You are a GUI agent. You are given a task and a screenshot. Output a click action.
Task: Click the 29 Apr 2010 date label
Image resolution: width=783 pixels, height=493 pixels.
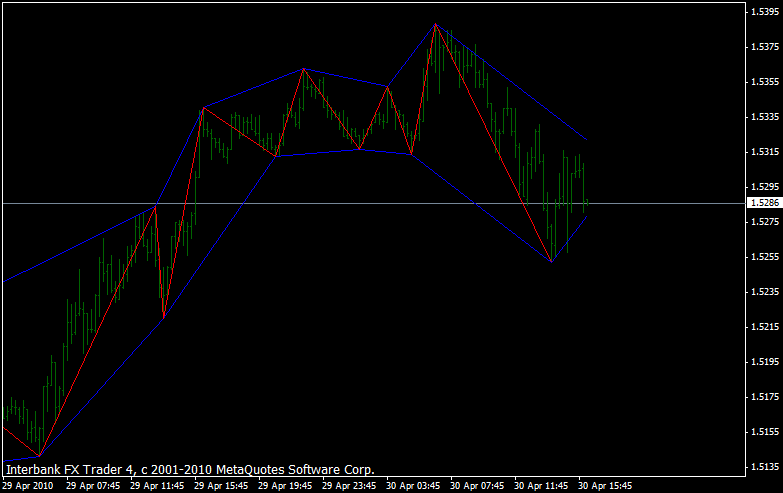pyautogui.click(x=27, y=486)
